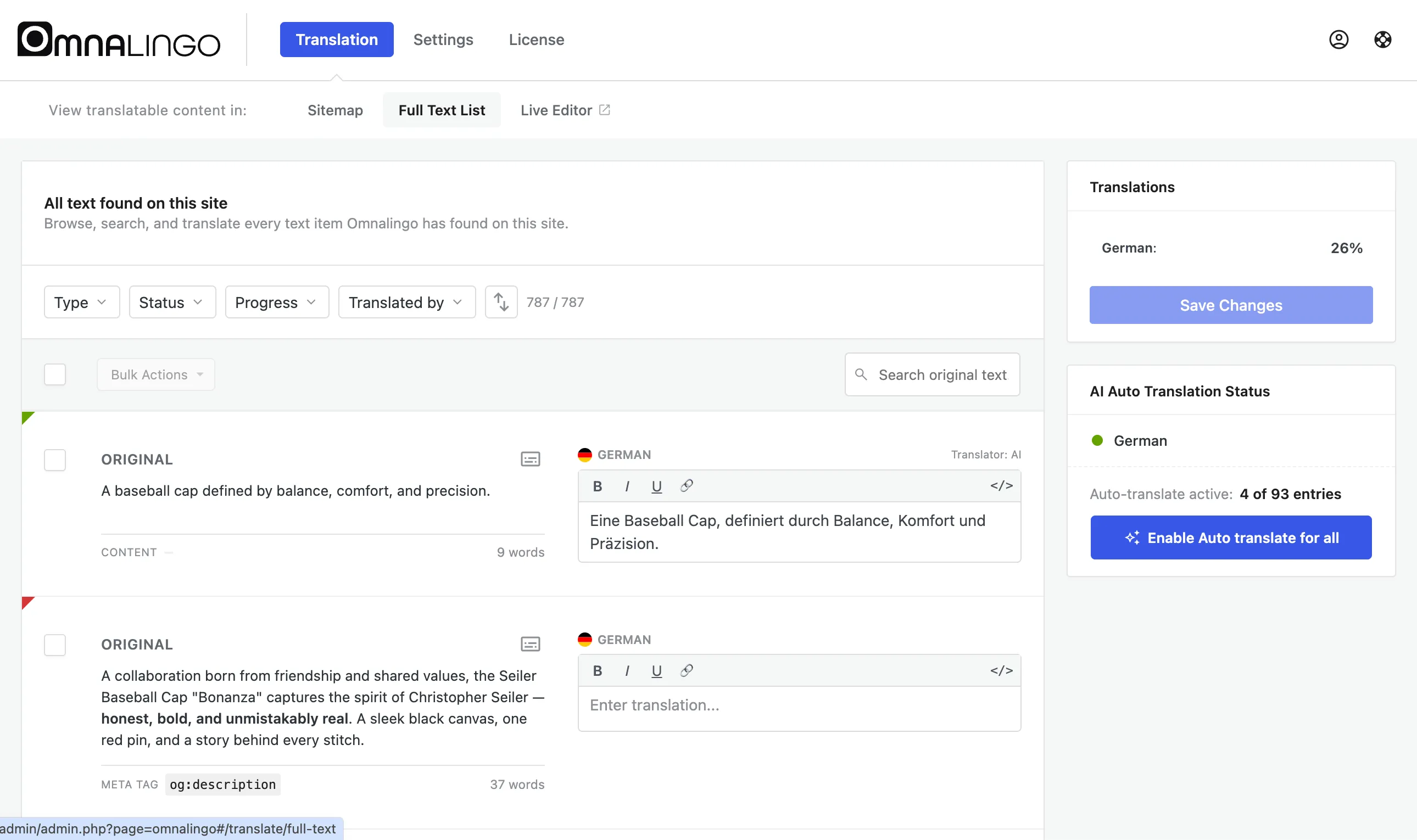Click the red untranslated-status corner marker
Image resolution: width=1417 pixels, height=840 pixels.
[26, 602]
